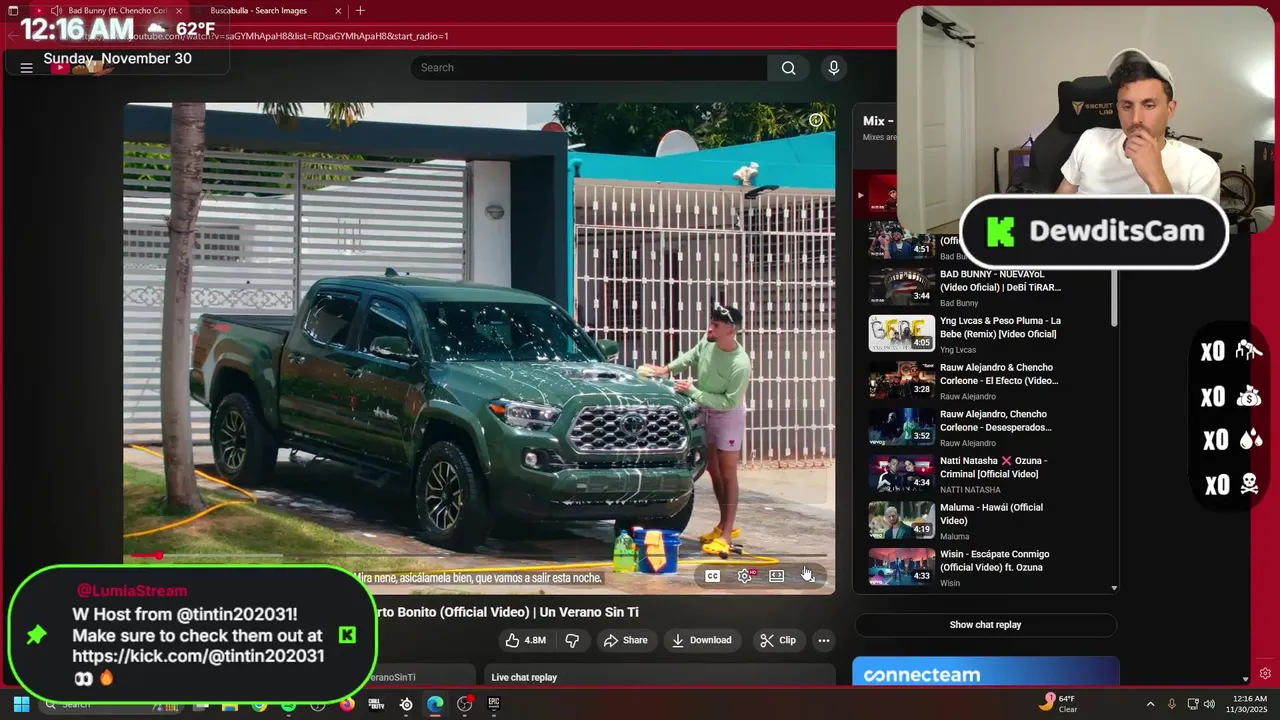Open volume control from the tray speaker icon
Screen dimensions: 1280x720
pos(1210,704)
